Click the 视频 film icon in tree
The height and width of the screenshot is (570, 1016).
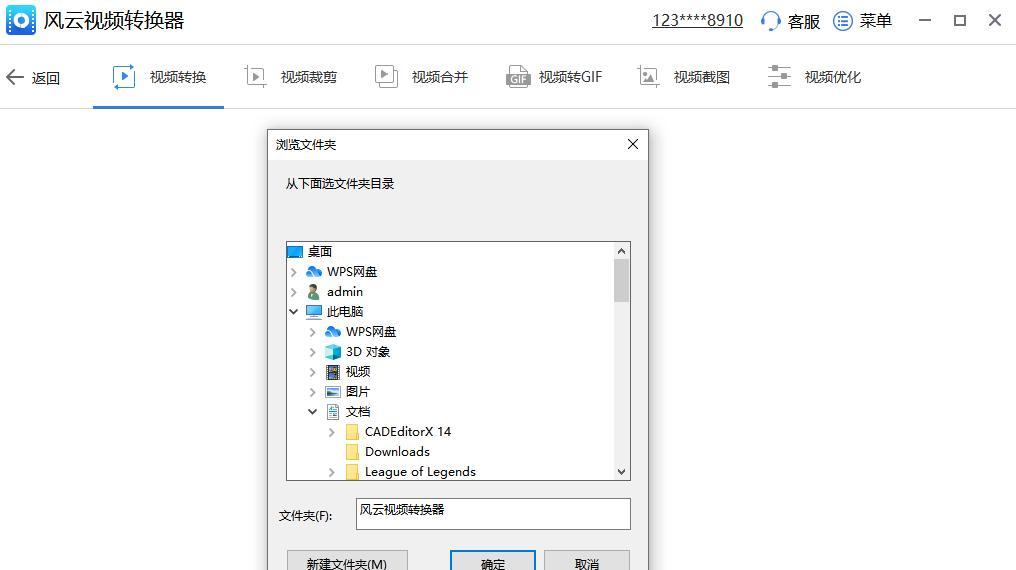click(333, 372)
